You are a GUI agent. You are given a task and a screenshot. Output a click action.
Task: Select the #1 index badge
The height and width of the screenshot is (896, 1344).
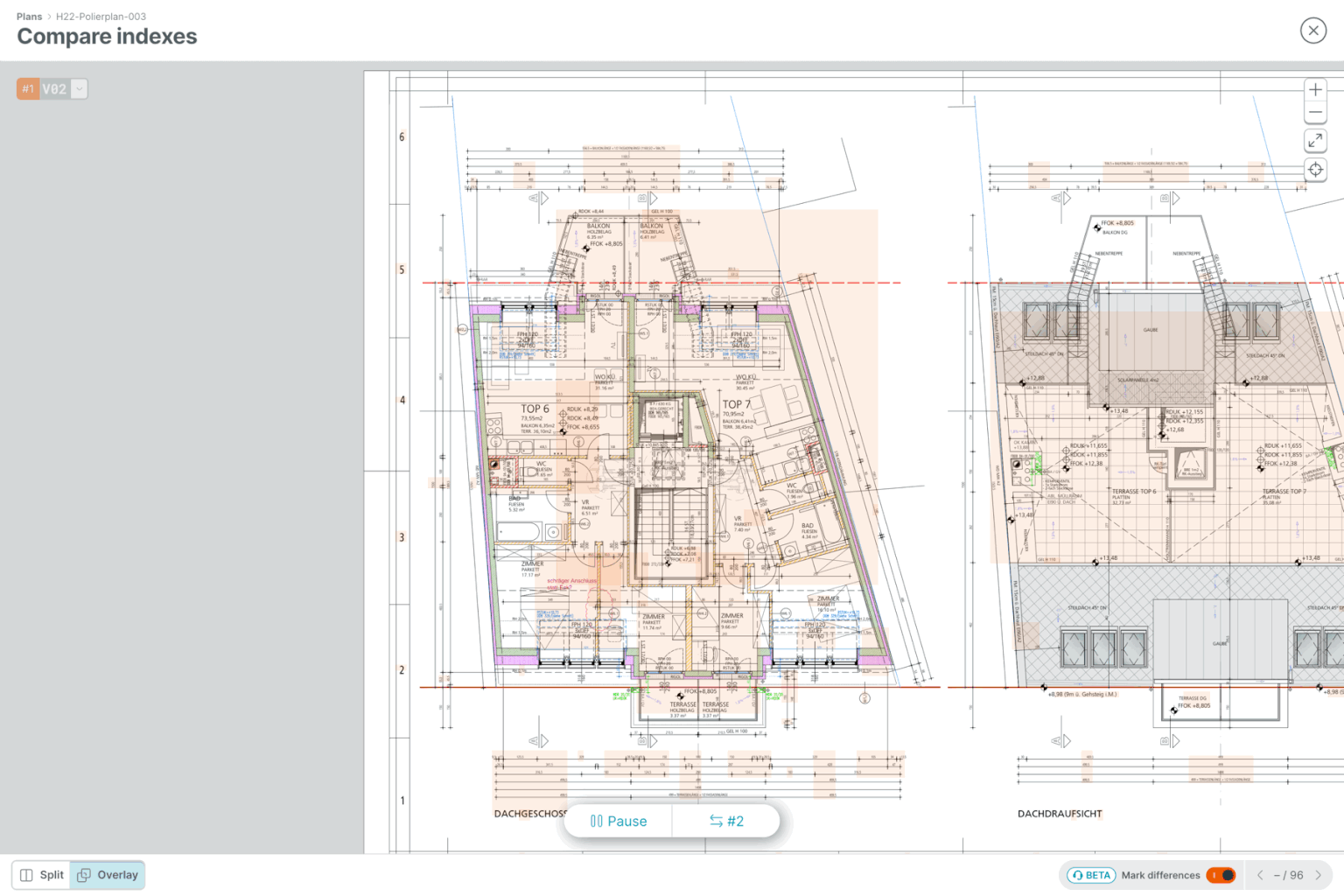28,88
